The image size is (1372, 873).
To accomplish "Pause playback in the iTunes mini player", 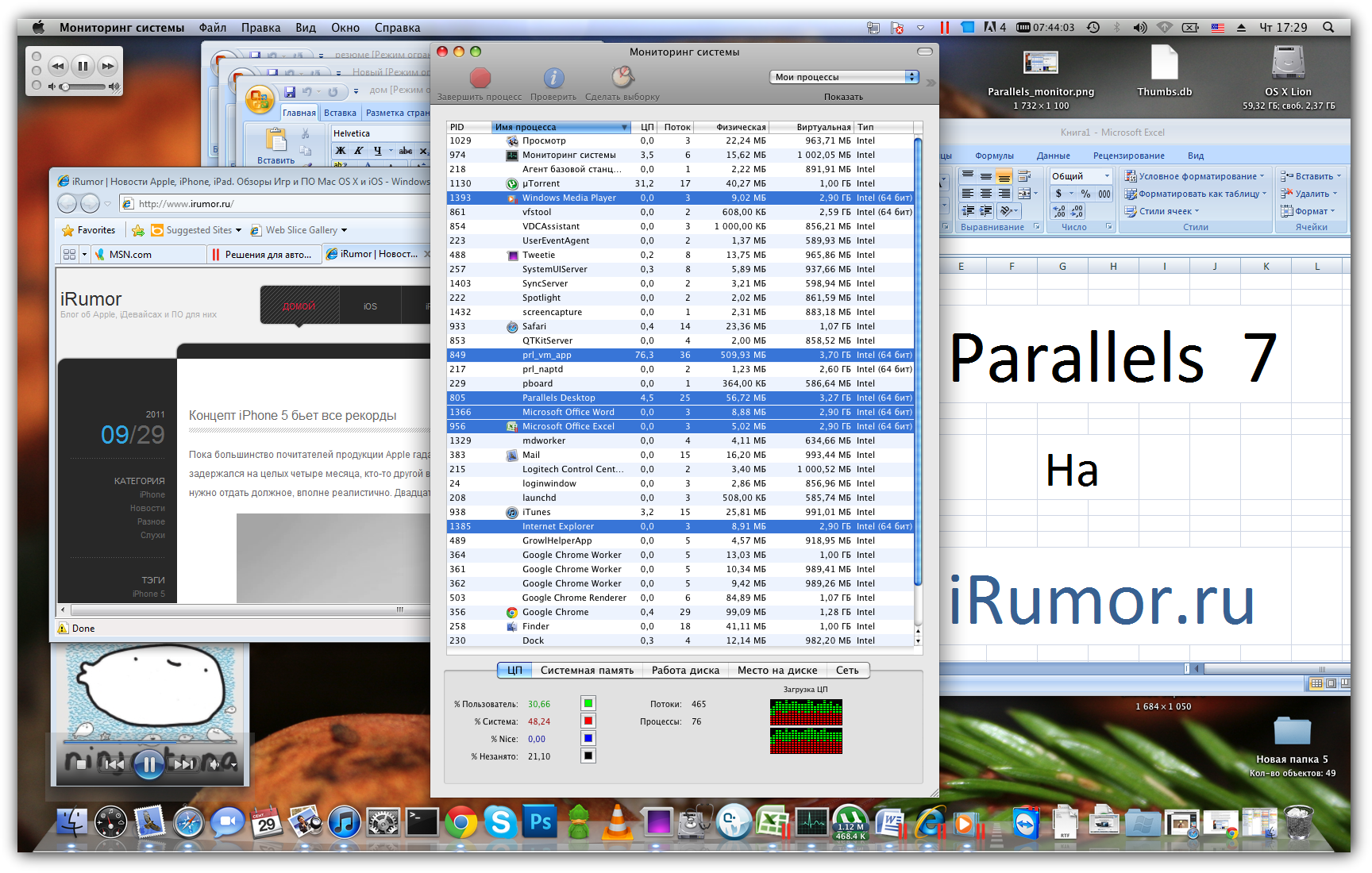I will pyautogui.click(x=83, y=66).
